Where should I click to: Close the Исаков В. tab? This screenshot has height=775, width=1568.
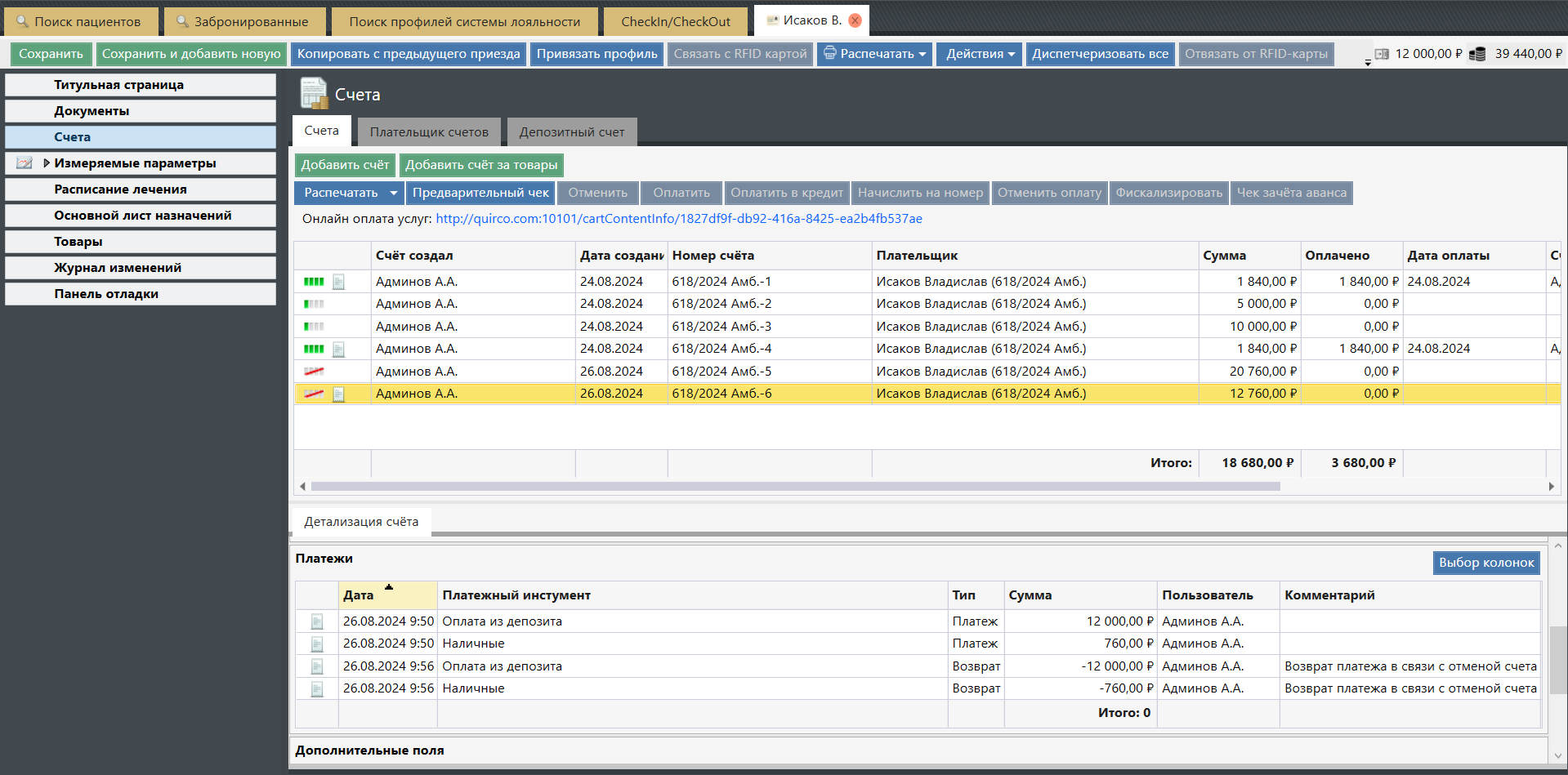tap(855, 20)
